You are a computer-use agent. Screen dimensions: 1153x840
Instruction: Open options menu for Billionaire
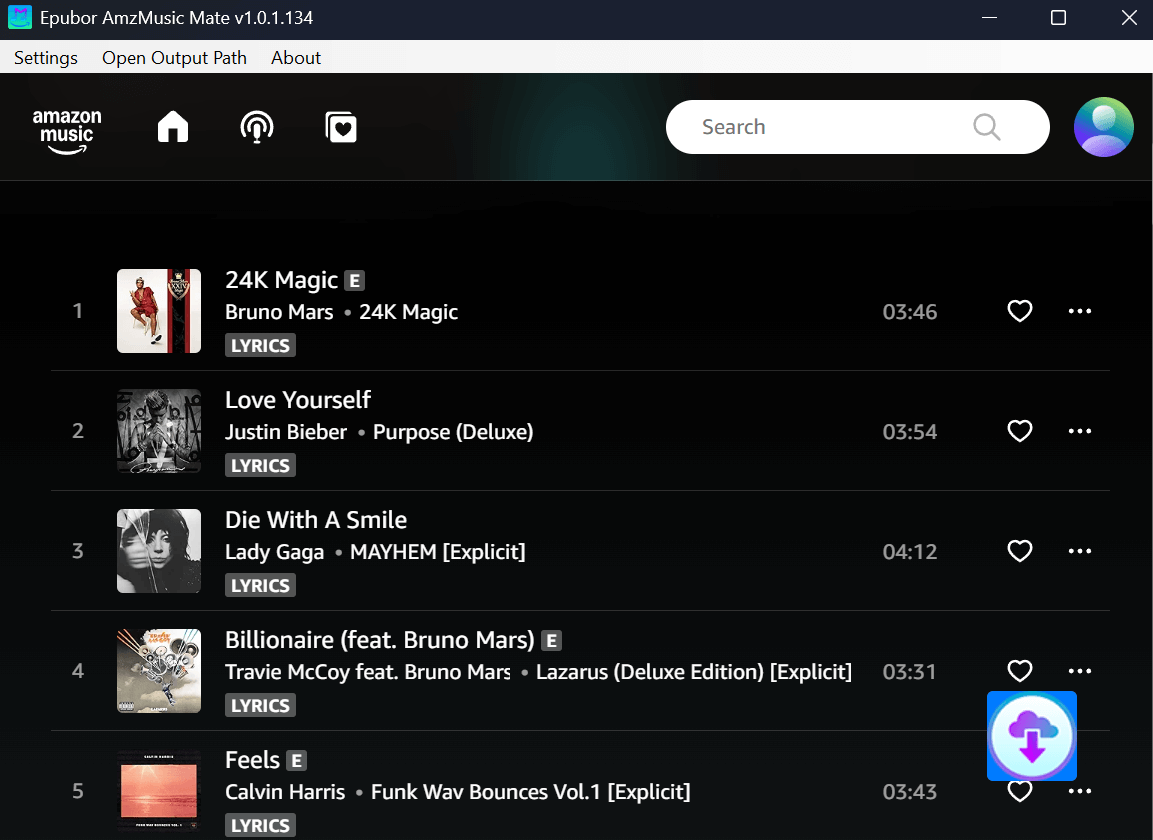coord(1079,671)
